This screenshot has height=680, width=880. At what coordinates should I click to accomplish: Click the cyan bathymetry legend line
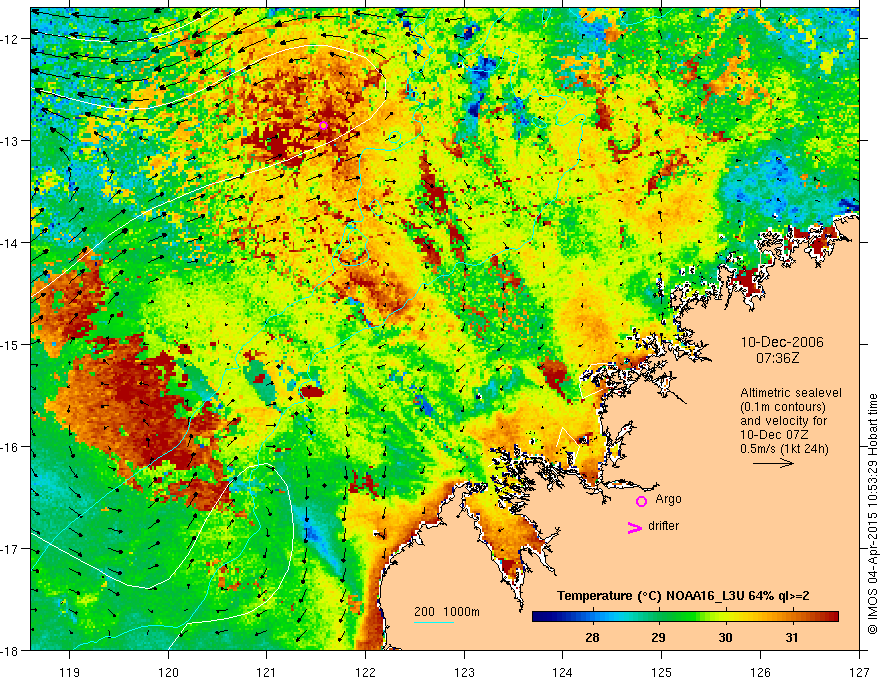pyautogui.click(x=433, y=622)
